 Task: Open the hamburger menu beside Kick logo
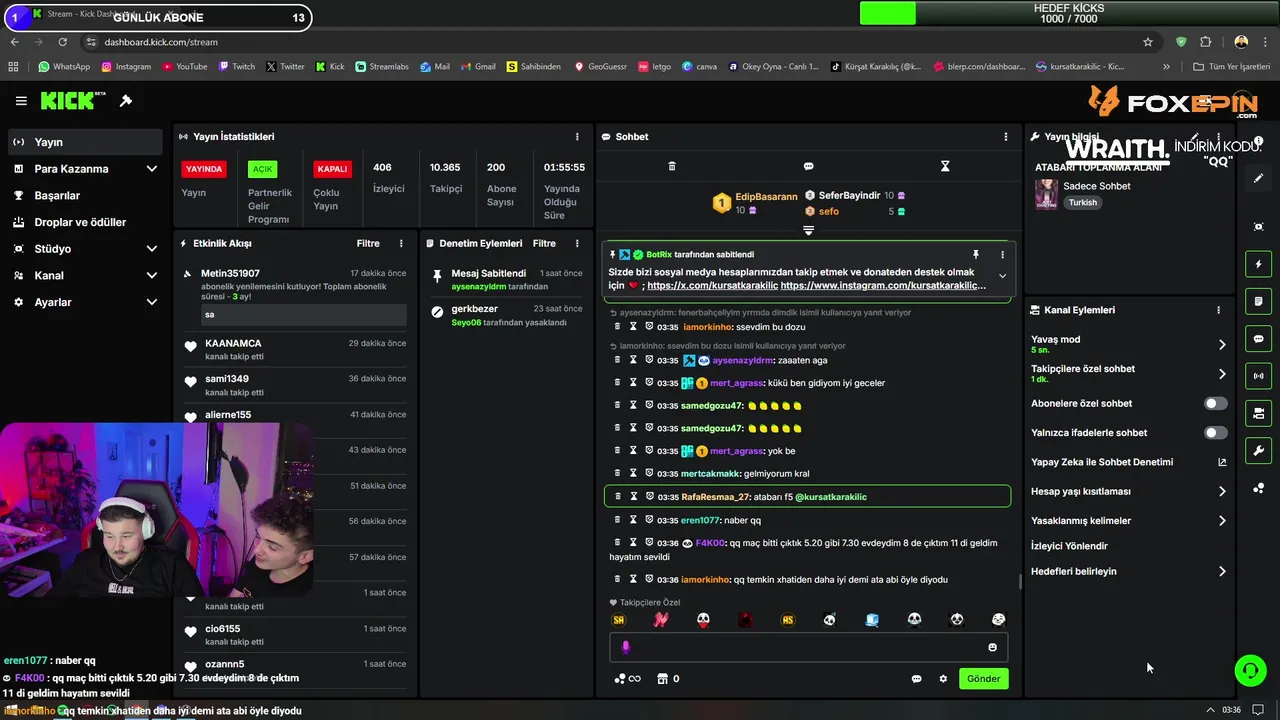(x=21, y=101)
